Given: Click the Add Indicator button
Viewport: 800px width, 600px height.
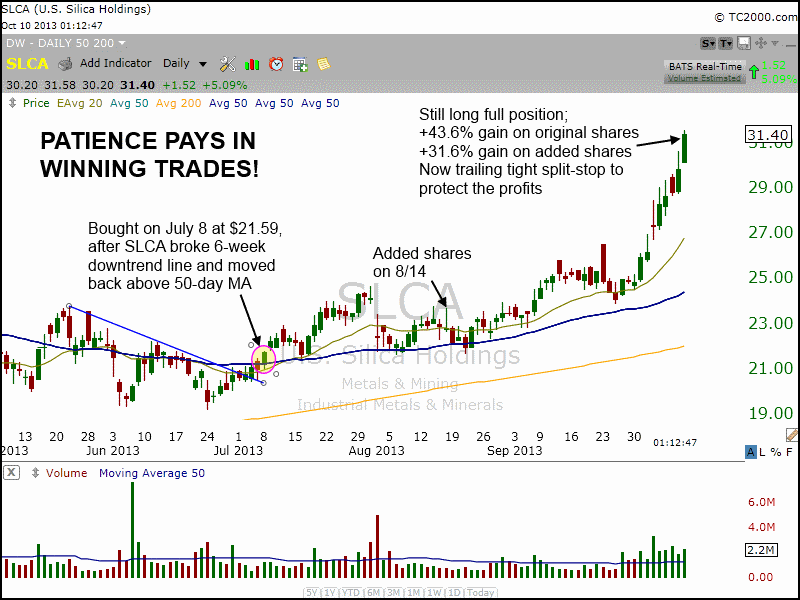Looking at the screenshot, I should pyautogui.click(x=116, y=62).
